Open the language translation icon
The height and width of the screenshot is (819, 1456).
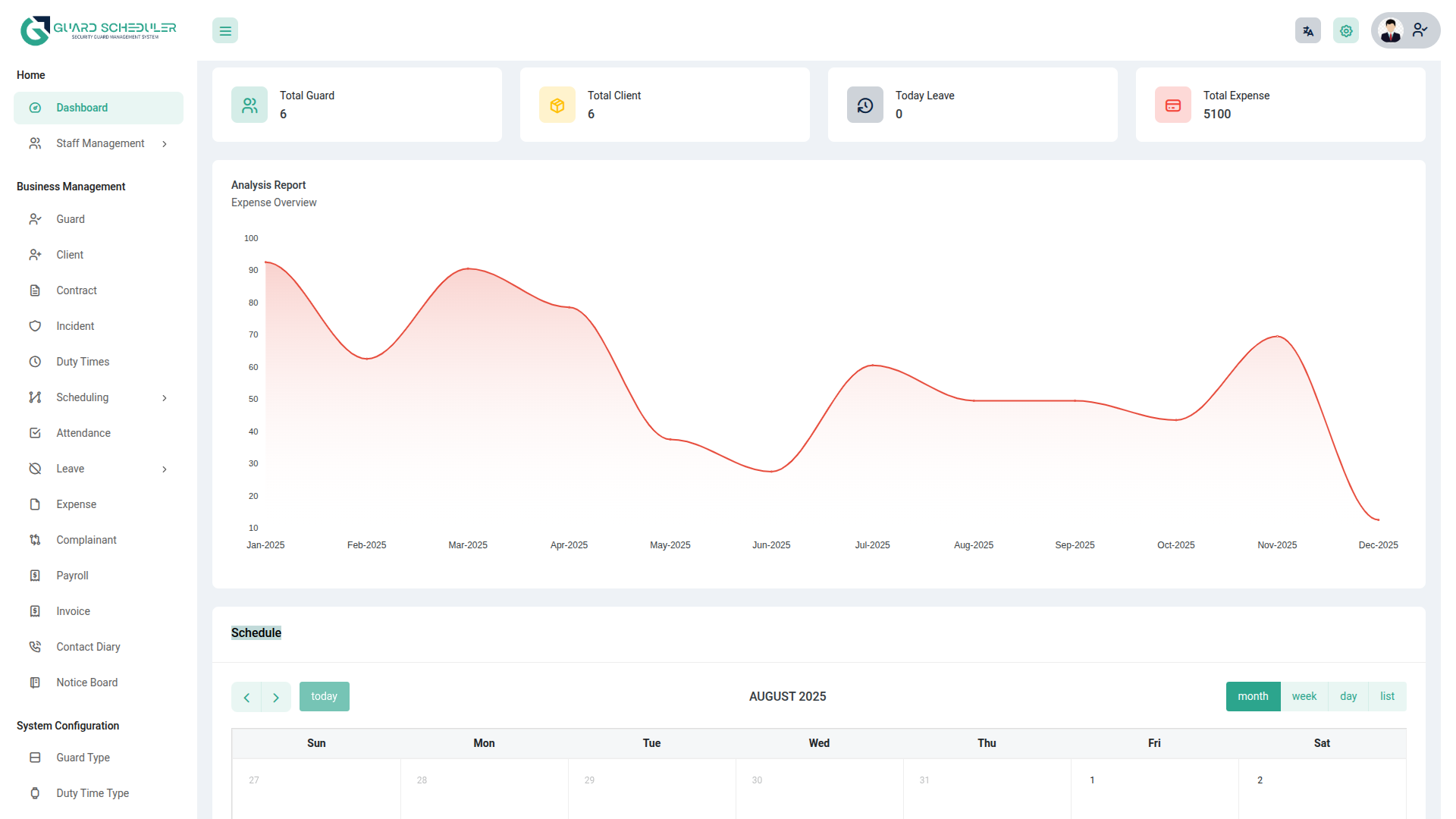pos(1307,31)
